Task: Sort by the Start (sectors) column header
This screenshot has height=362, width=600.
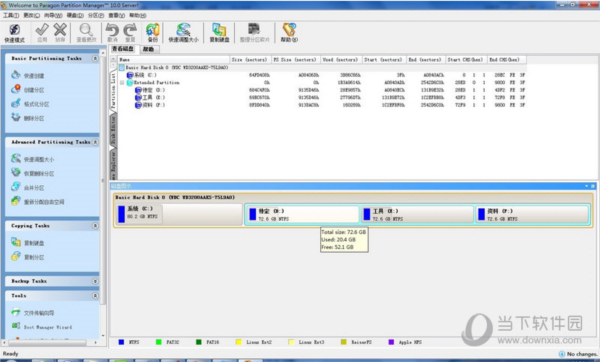Action: [383, 60]
